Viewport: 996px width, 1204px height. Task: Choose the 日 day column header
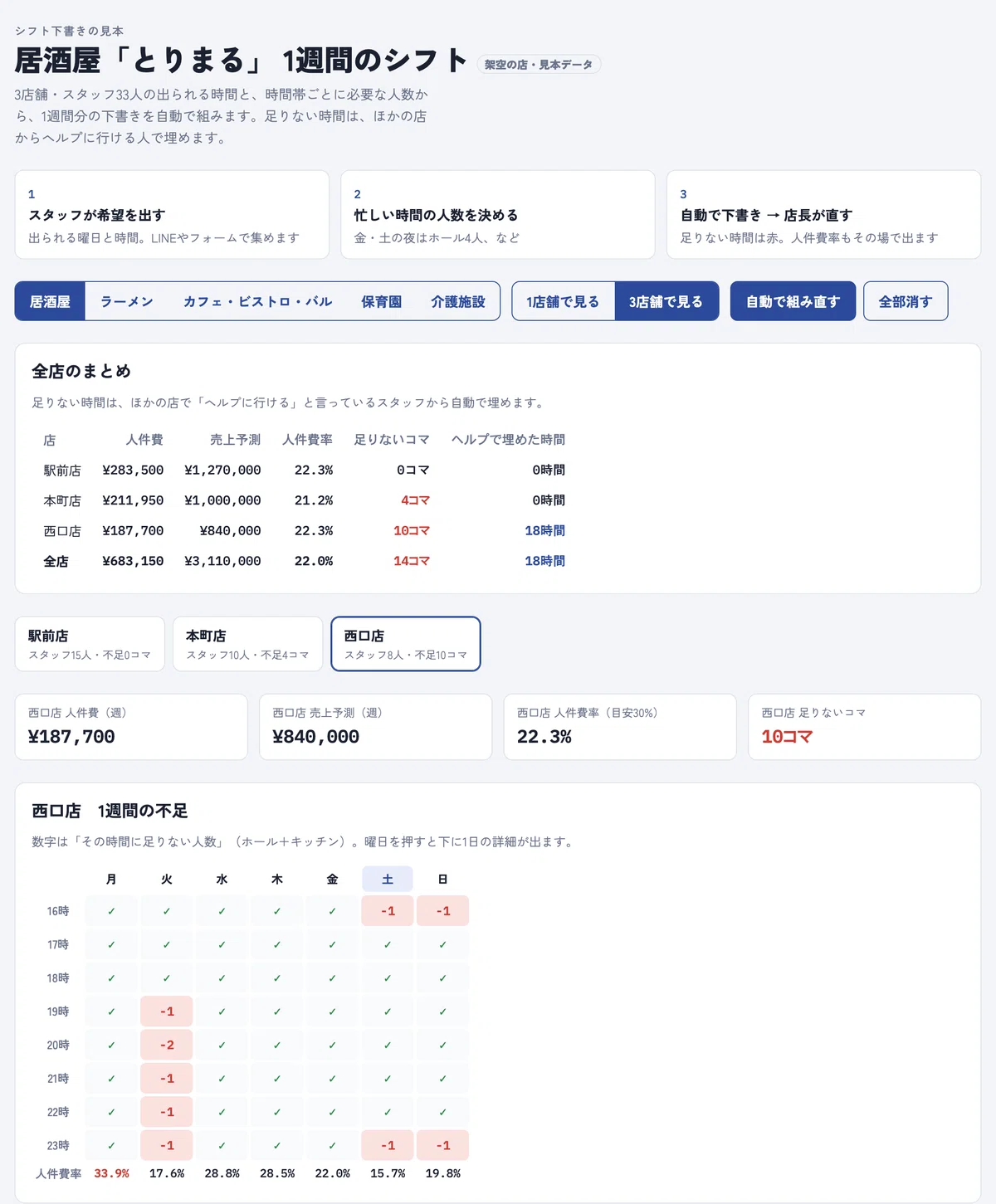coord(442,880)
